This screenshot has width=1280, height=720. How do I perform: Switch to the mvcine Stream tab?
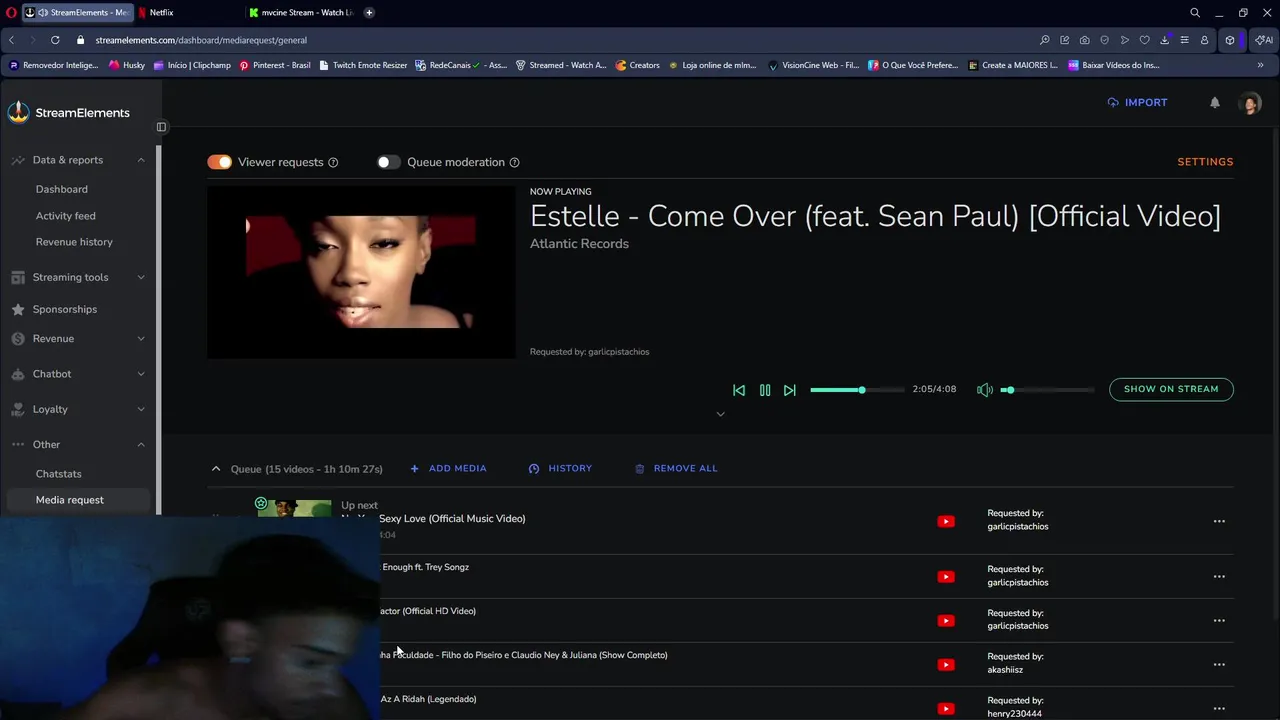300,13
